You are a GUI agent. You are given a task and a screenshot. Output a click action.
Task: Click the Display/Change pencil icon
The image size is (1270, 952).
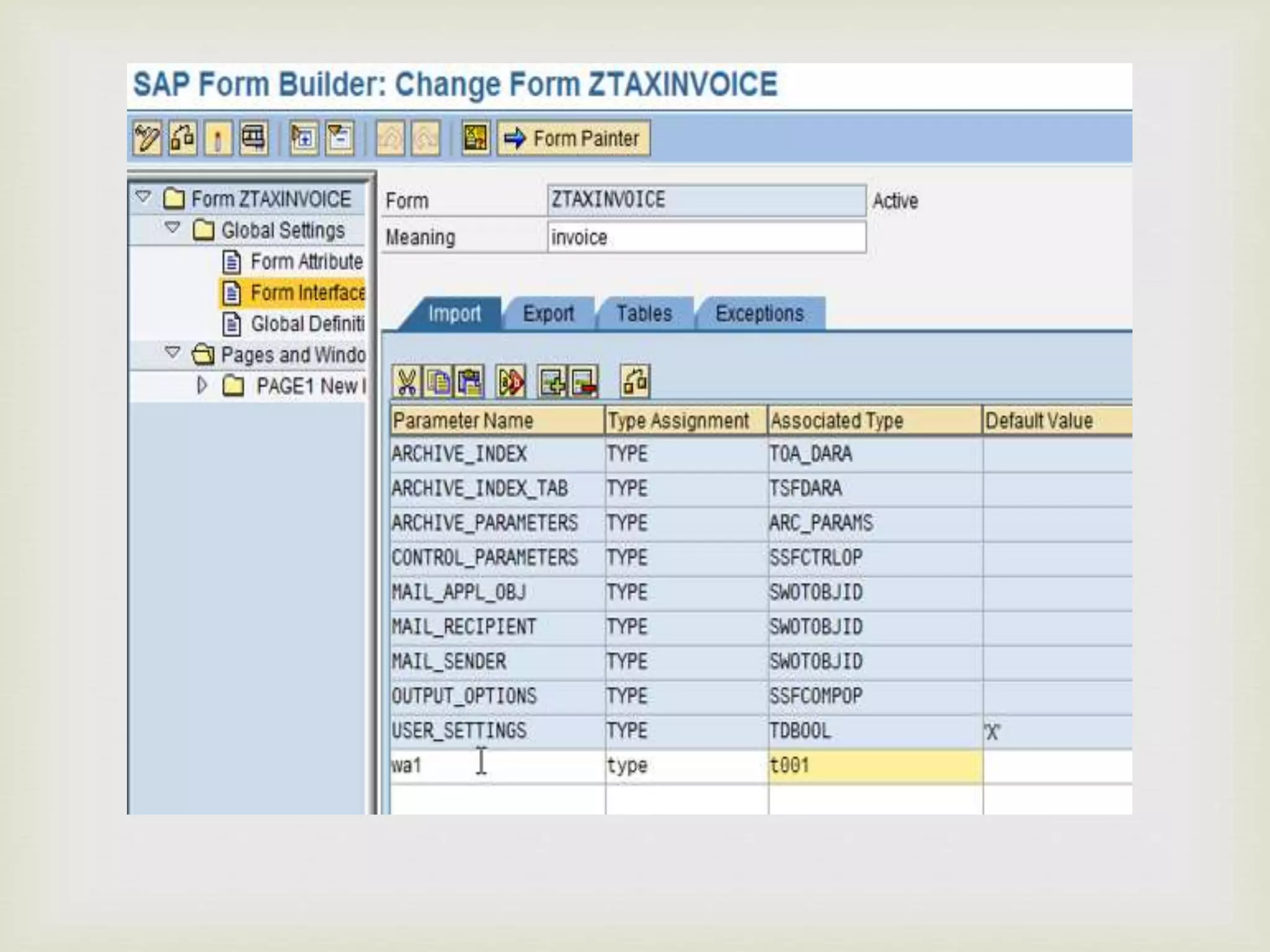point(147,138)
